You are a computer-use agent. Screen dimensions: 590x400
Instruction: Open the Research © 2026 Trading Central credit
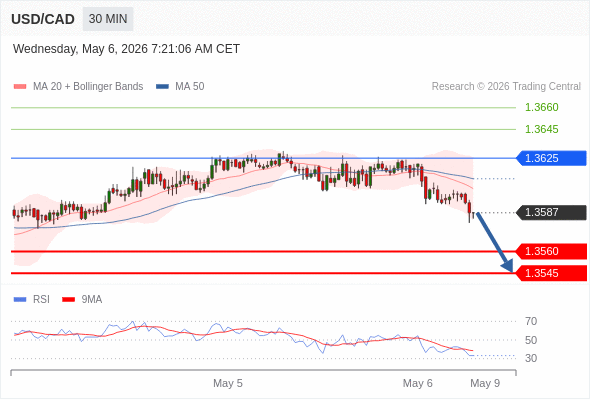click(506, 87)
